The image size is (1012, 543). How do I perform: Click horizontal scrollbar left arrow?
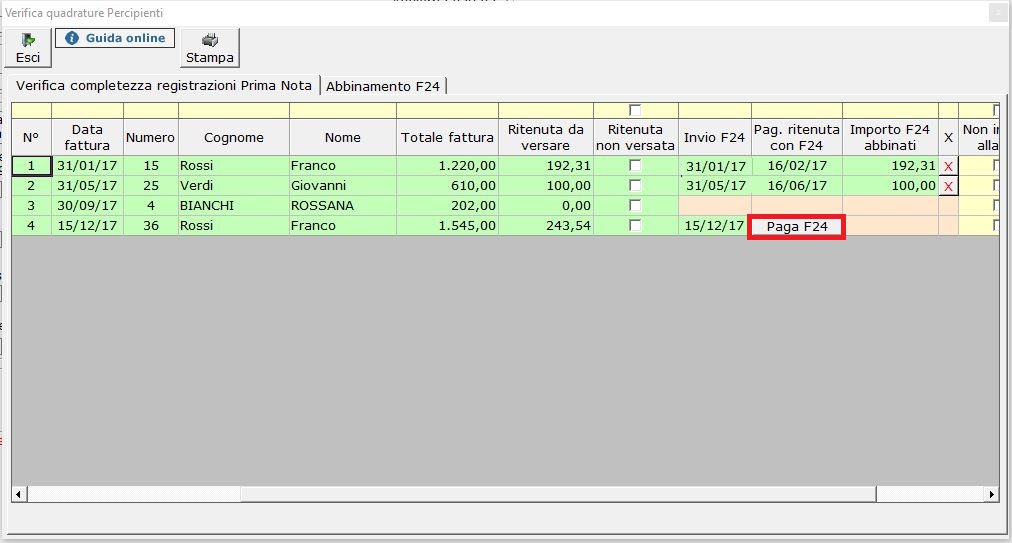coord(19,494)
